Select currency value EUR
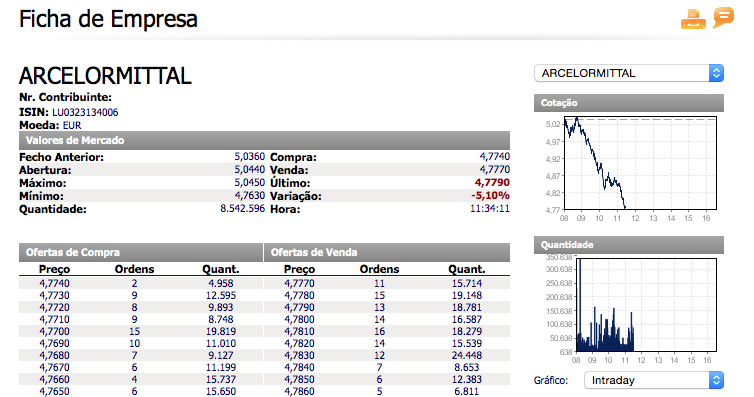Image resolution: width=754 pixels, height=397 pixels. click(72, 125)
